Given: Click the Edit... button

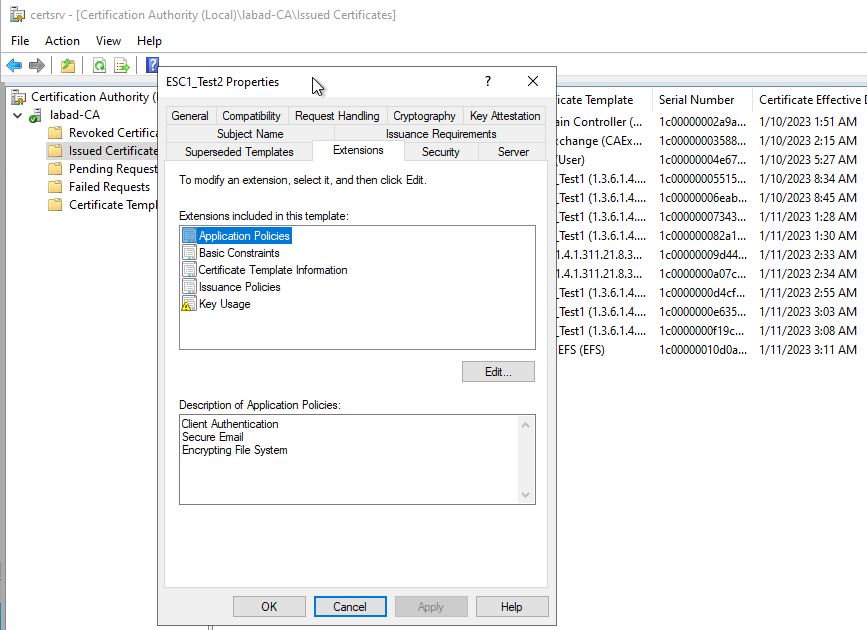Looking at the screenshot, I should (x=498, y=372).
